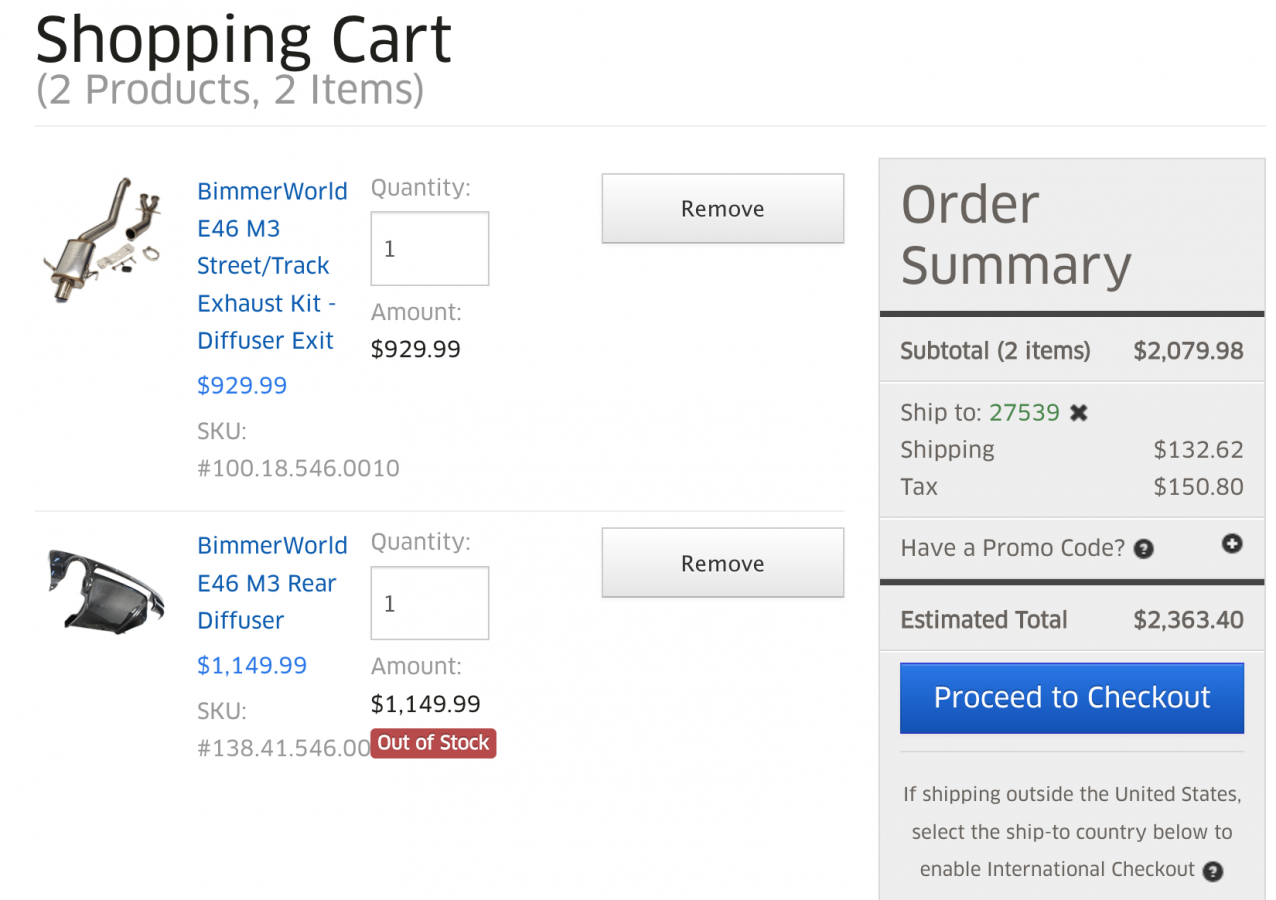Click the Order Summary heading

tap(1016, 235)
